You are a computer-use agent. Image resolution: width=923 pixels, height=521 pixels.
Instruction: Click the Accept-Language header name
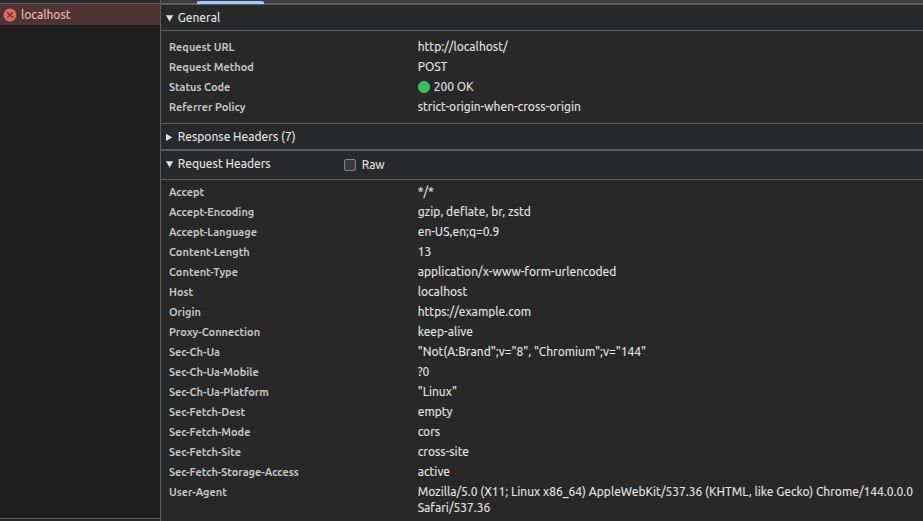pos(213,232)
